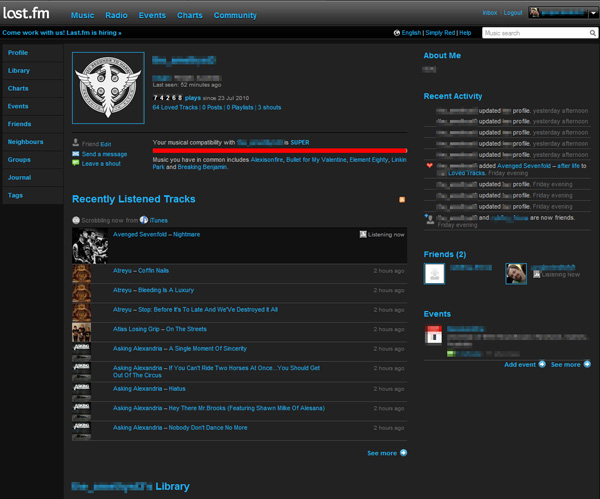Select the Tags sidebar tab
Image resolution: width=600 pixels, height=499 pixels.
pos(33,195)
